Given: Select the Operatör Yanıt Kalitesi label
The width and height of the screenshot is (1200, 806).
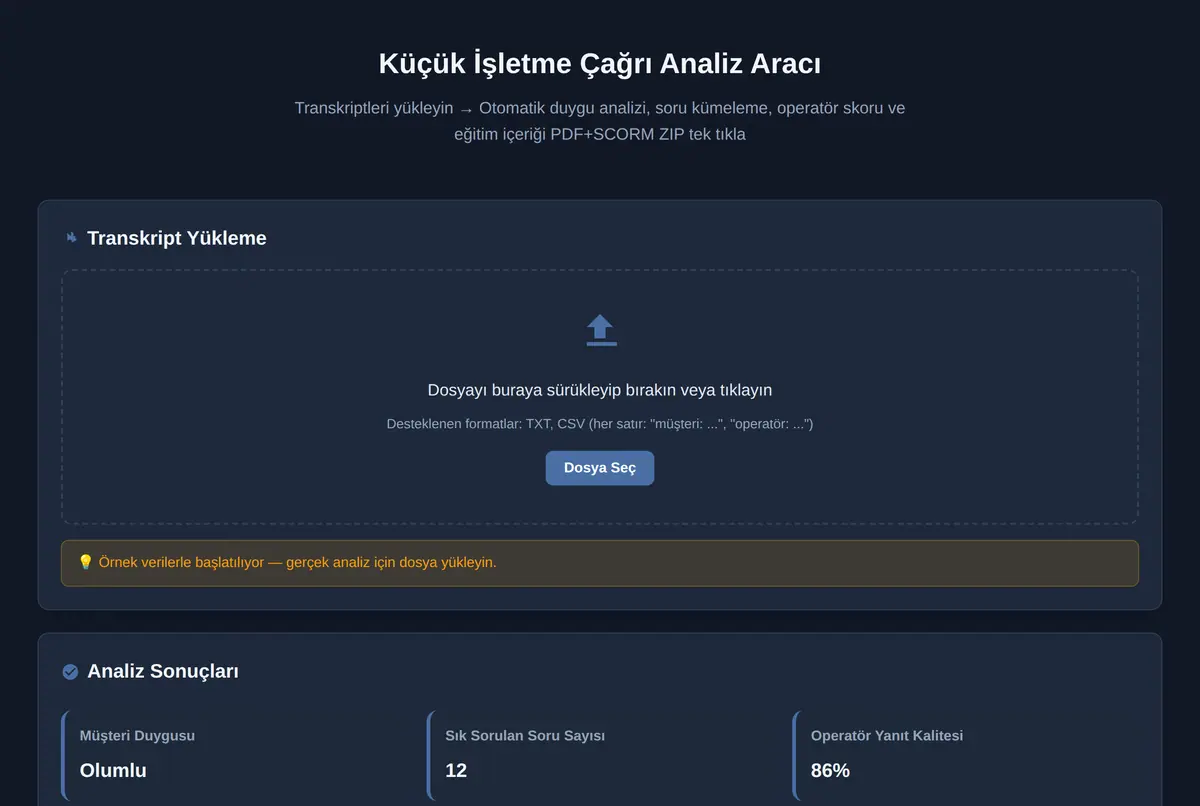Looking at the screenshot, I should pyautogui.click(x=887, y=735).
